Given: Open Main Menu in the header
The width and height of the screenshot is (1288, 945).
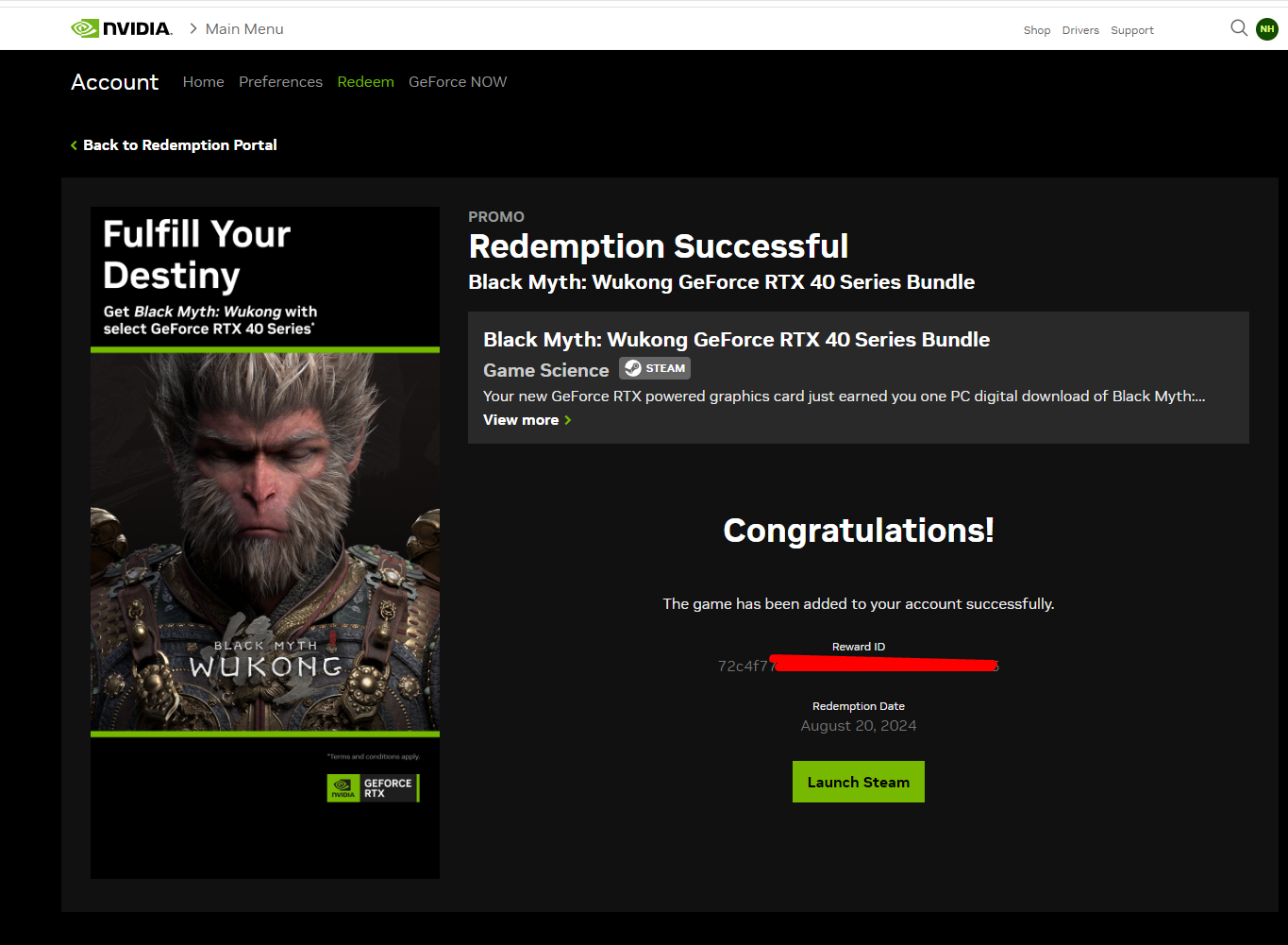Looking at the screenshot, I should [x=243, y=28].
